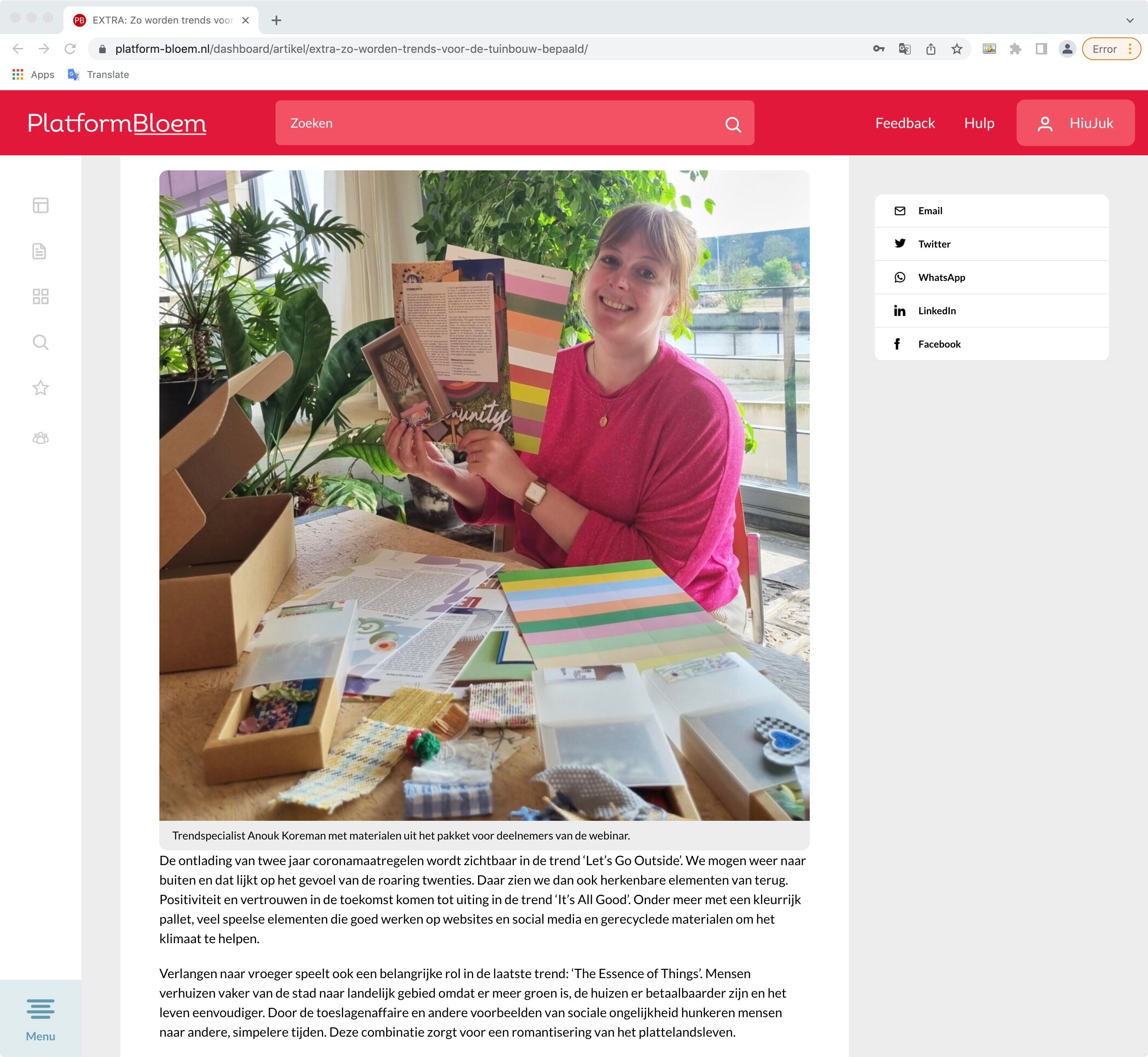The image size is (1148, 1057).
Task: Click the Google Translate icon in address bar
Action: point(904,49)
